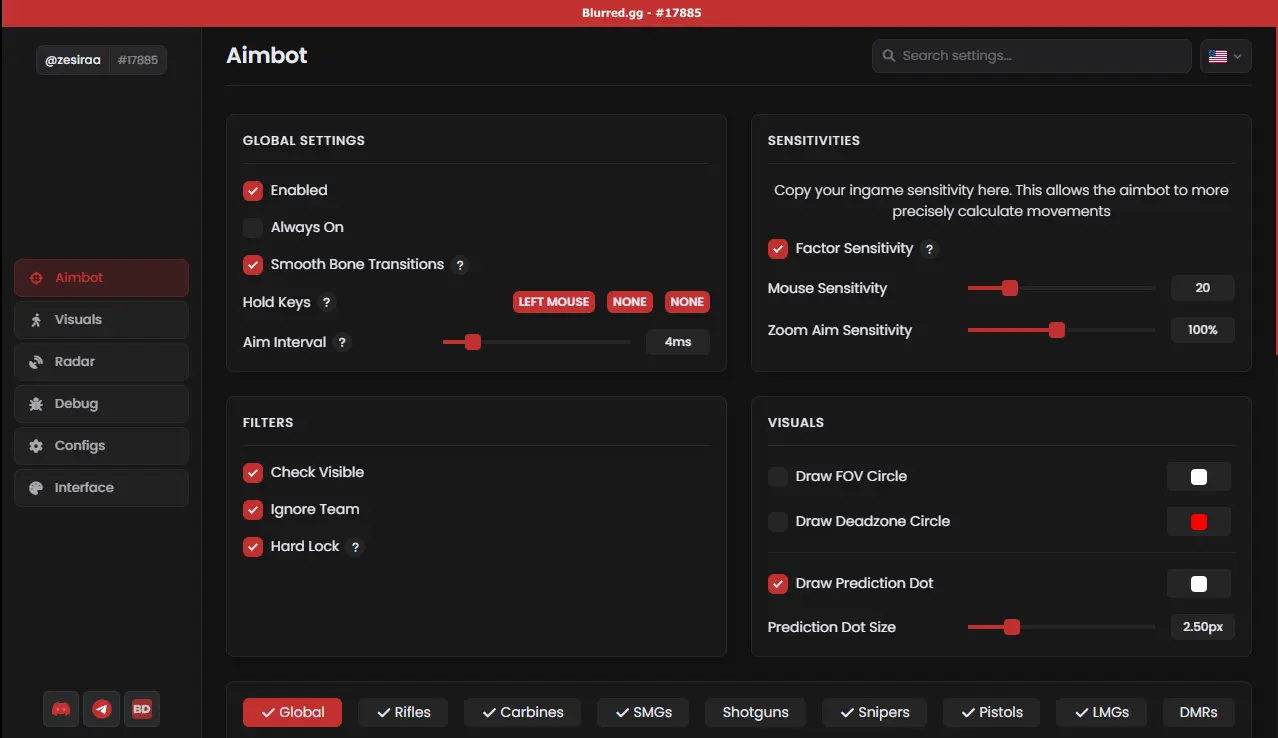Click help icon beside Smooth Bone Transitions
The height and width of the screenshot is (738, 1278).
(x=460, y=265)
